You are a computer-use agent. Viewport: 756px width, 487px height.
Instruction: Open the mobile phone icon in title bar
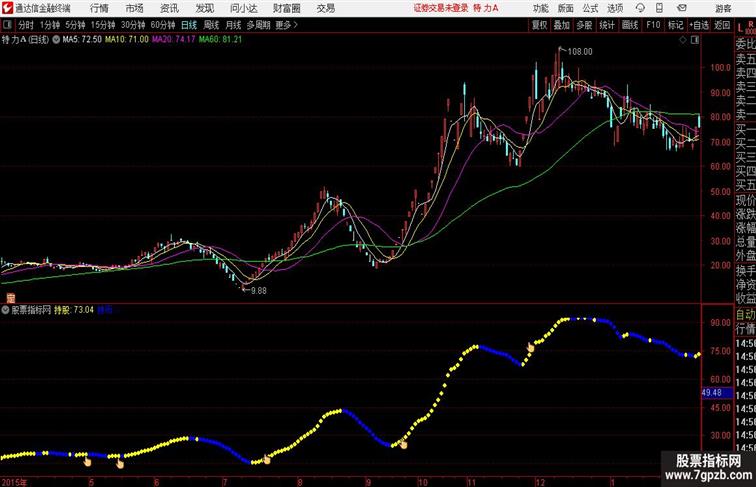[659, 8]
